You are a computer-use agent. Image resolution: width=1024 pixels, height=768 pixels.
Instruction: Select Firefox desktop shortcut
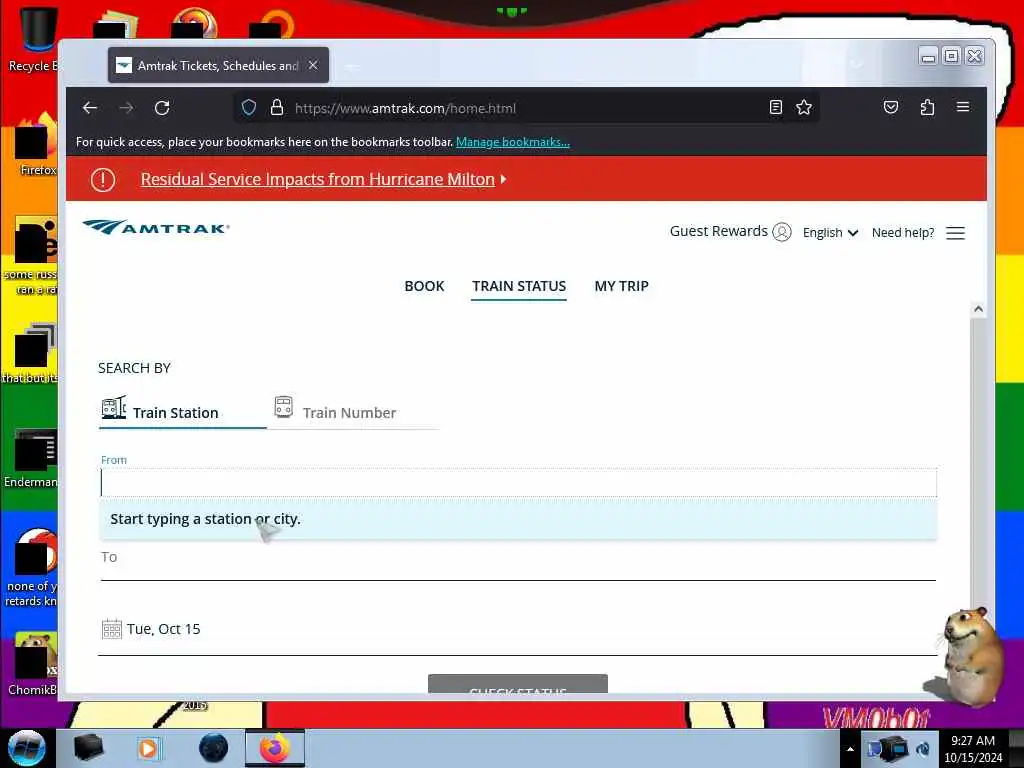tap(37, 145)
